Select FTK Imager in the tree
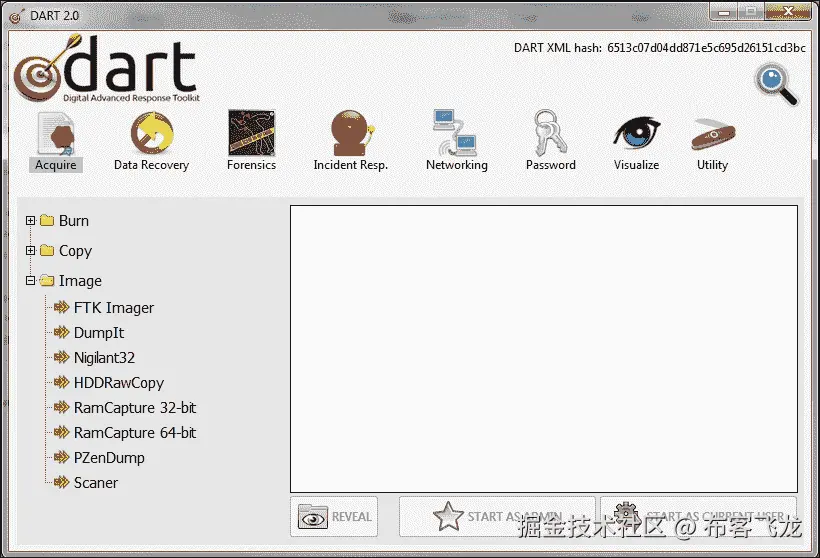This screenshot has height=558, width=820. point(113,308)
